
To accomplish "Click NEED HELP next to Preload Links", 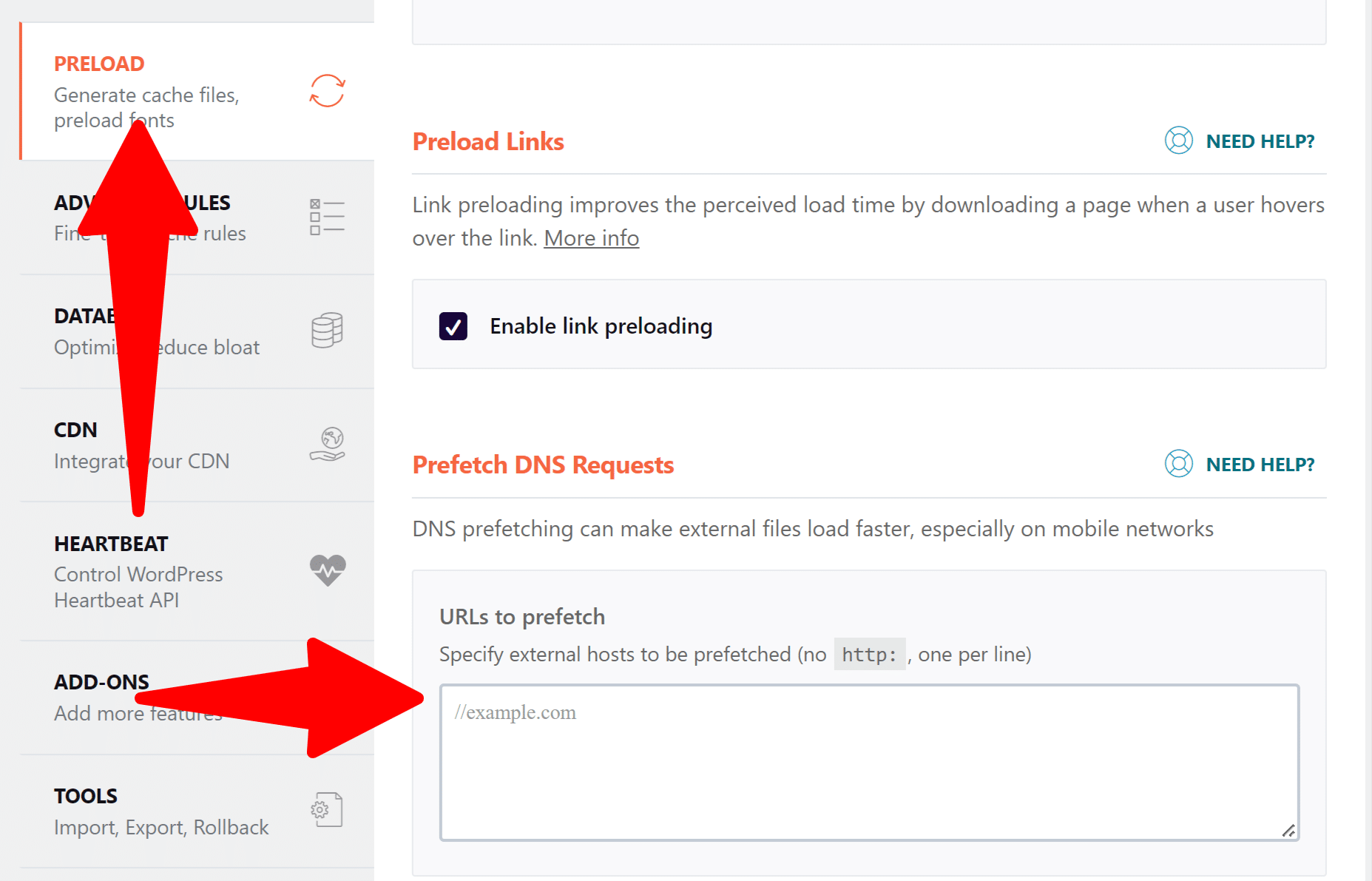I will (x=1260, y=140).
